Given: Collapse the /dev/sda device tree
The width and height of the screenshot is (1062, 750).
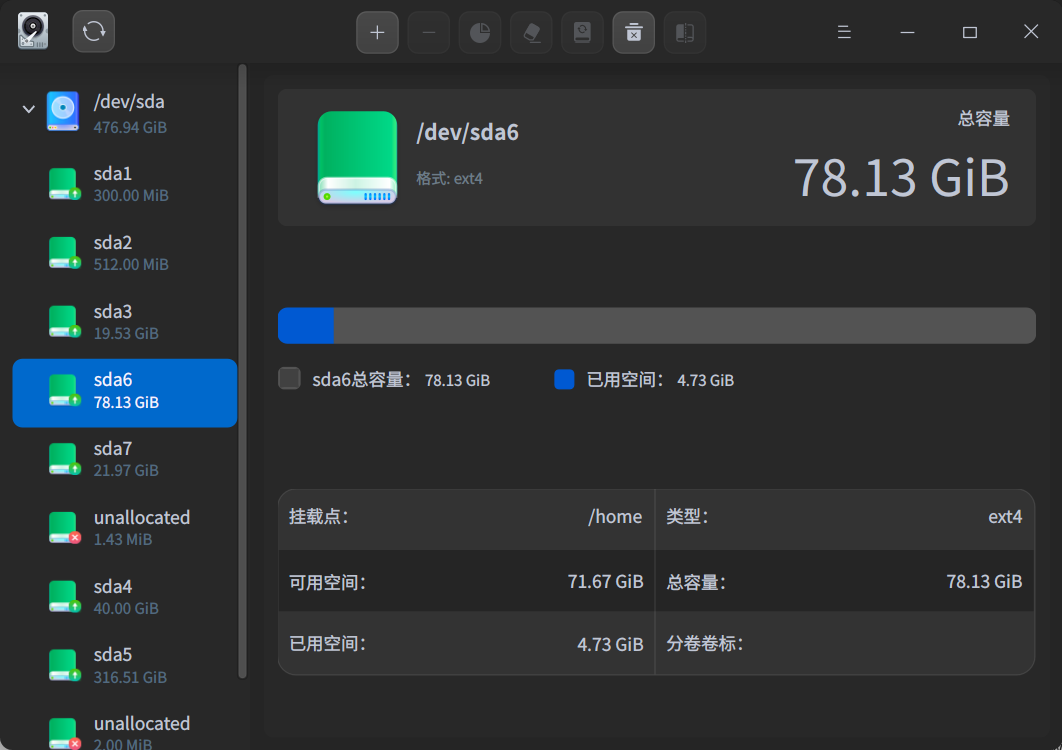Looking at the screenshot, I should (28, 108).
